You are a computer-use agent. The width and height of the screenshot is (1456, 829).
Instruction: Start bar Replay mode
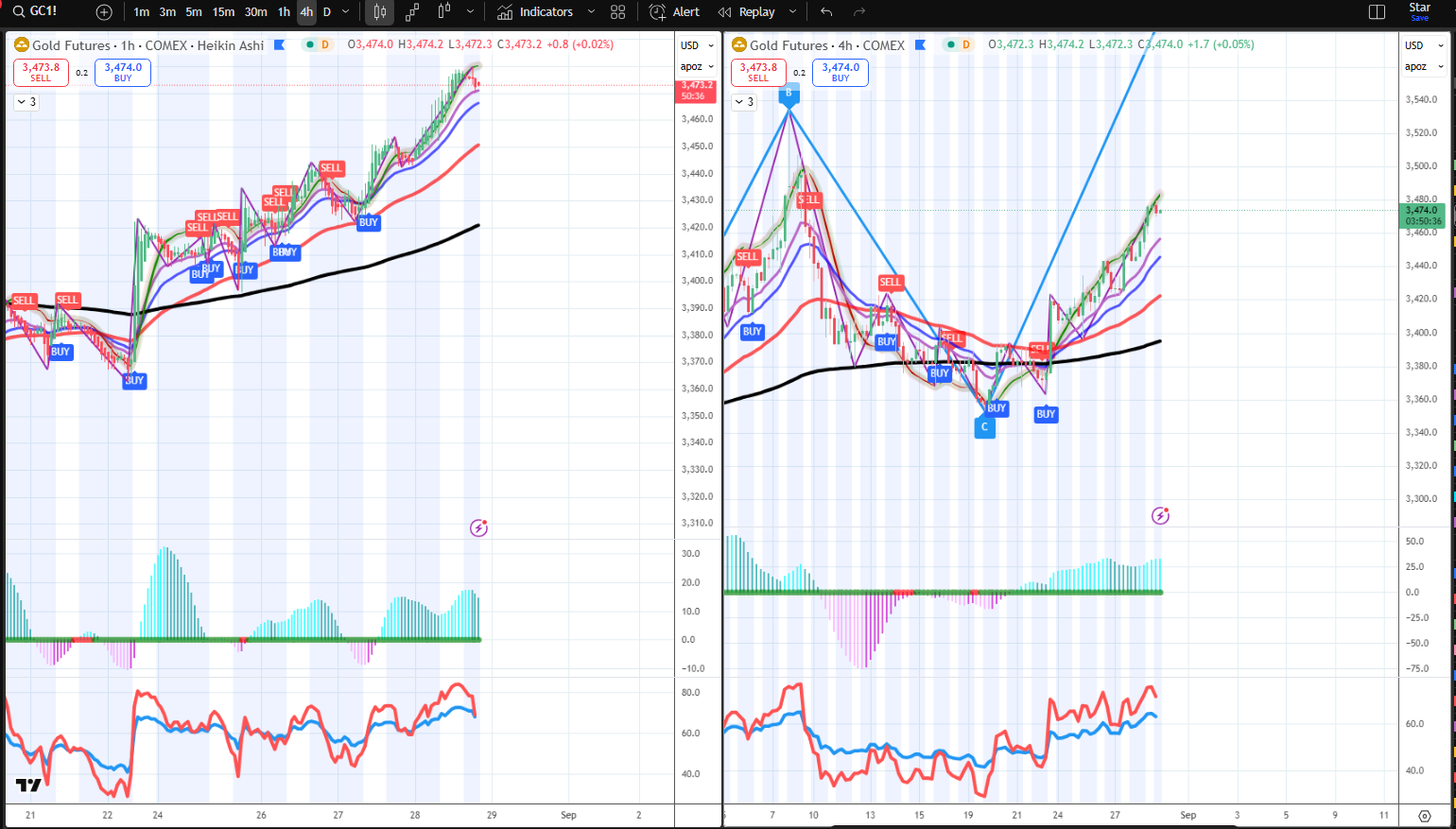(x=746, y=12)
